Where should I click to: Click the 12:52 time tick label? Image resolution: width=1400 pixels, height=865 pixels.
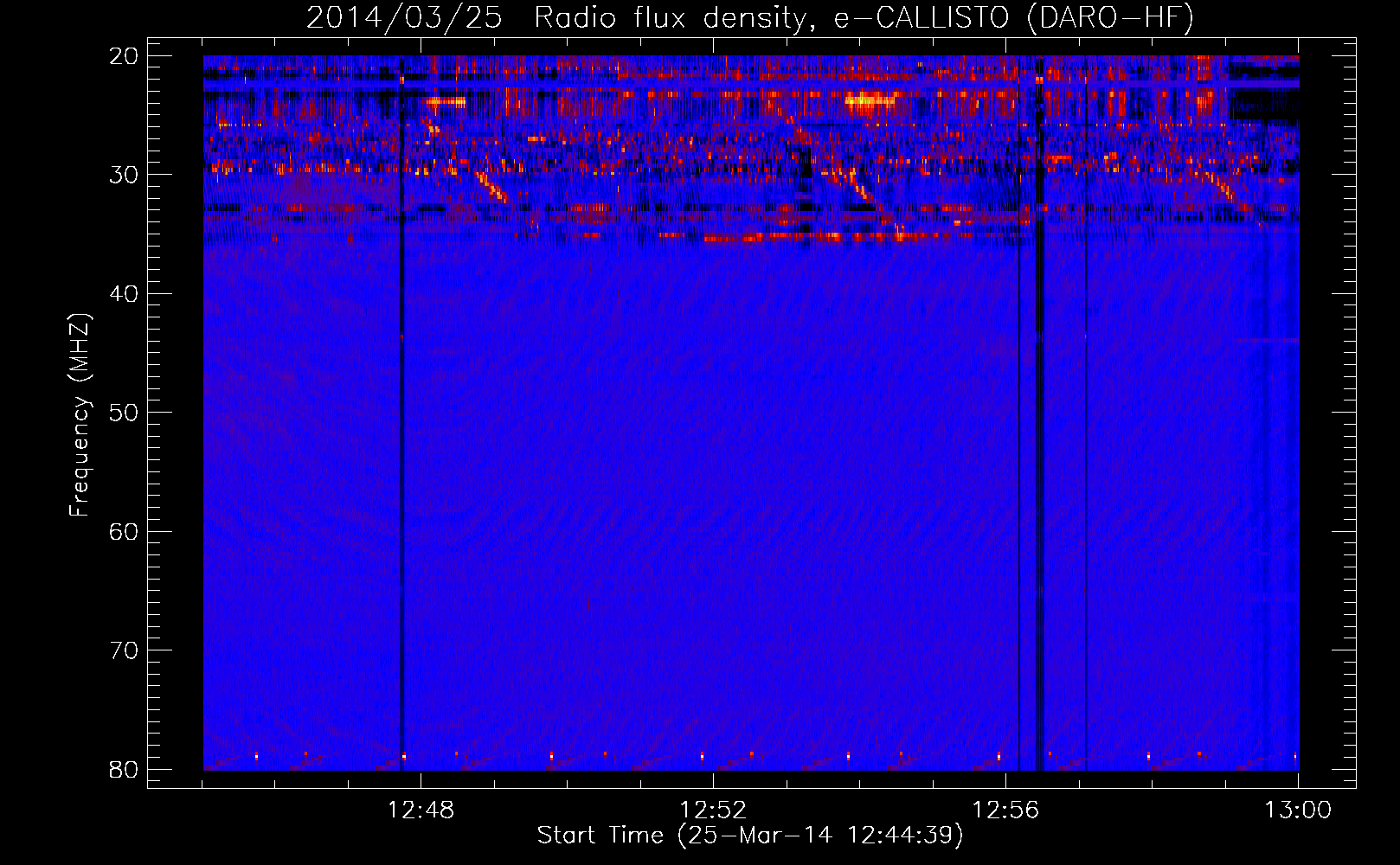tap(713, 811)
